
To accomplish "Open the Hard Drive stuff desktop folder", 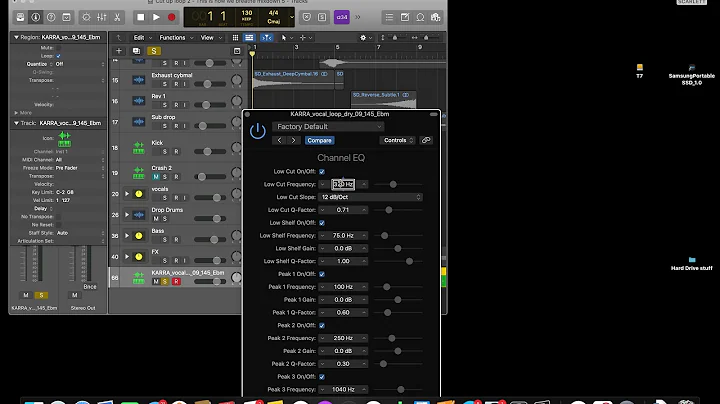I will 692,264.
